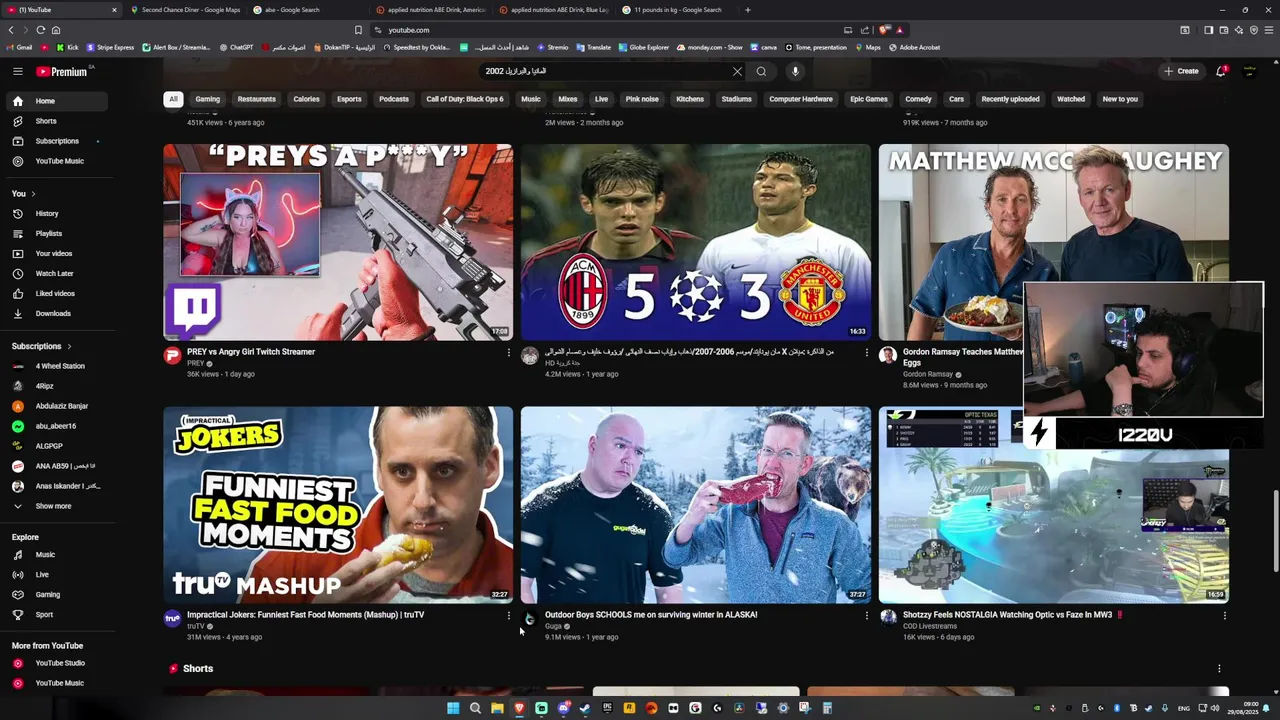Select the Call of Duty: Black Ops 6 chip
This screenshot has width=1280, height=720.
[465, 99]
